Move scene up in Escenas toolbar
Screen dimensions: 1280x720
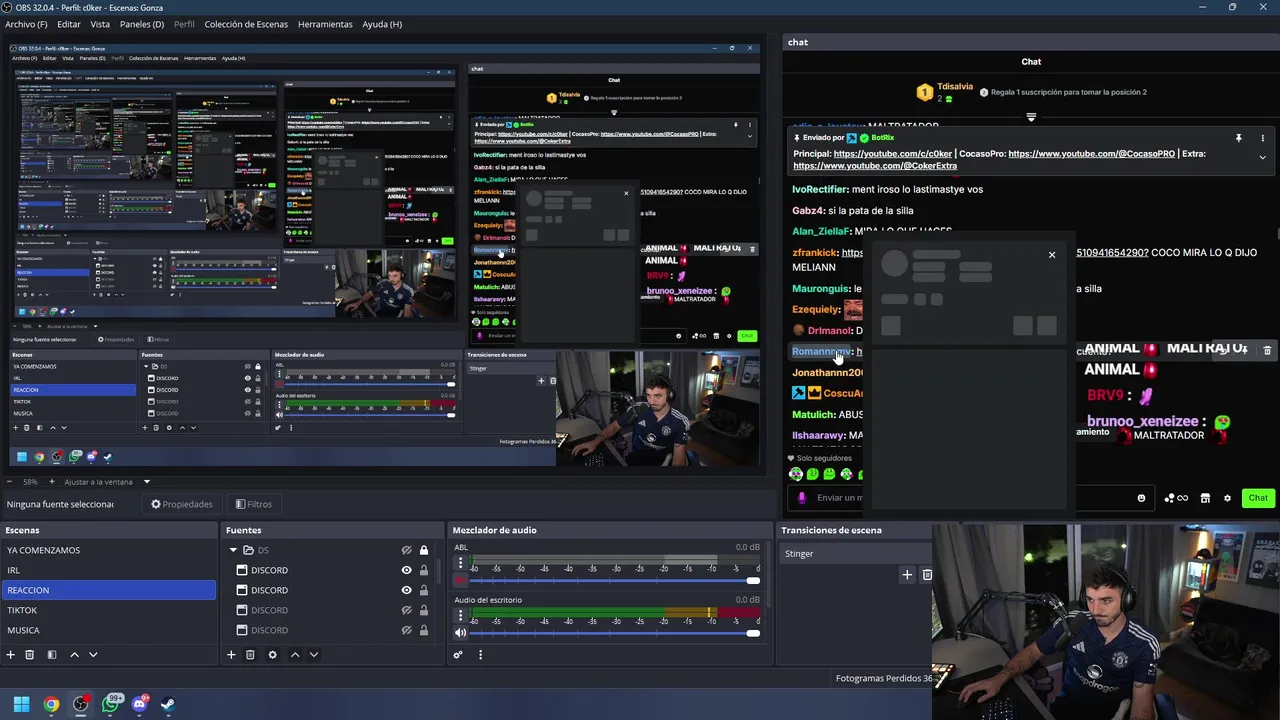[74, 655]
